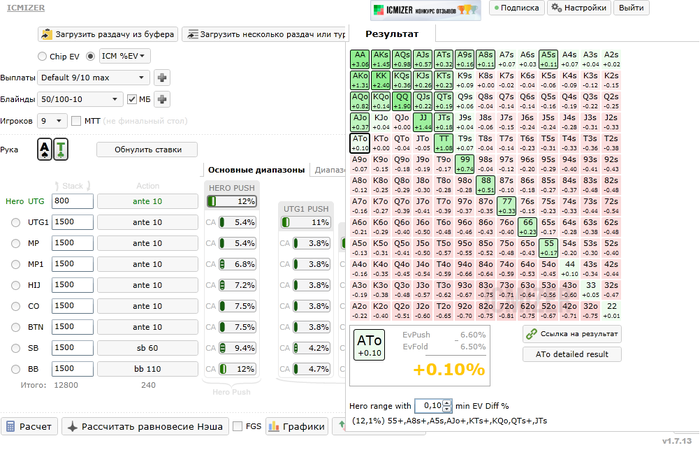Click the ICMIZER home link
700x450 pixels.
pos(26,8)
